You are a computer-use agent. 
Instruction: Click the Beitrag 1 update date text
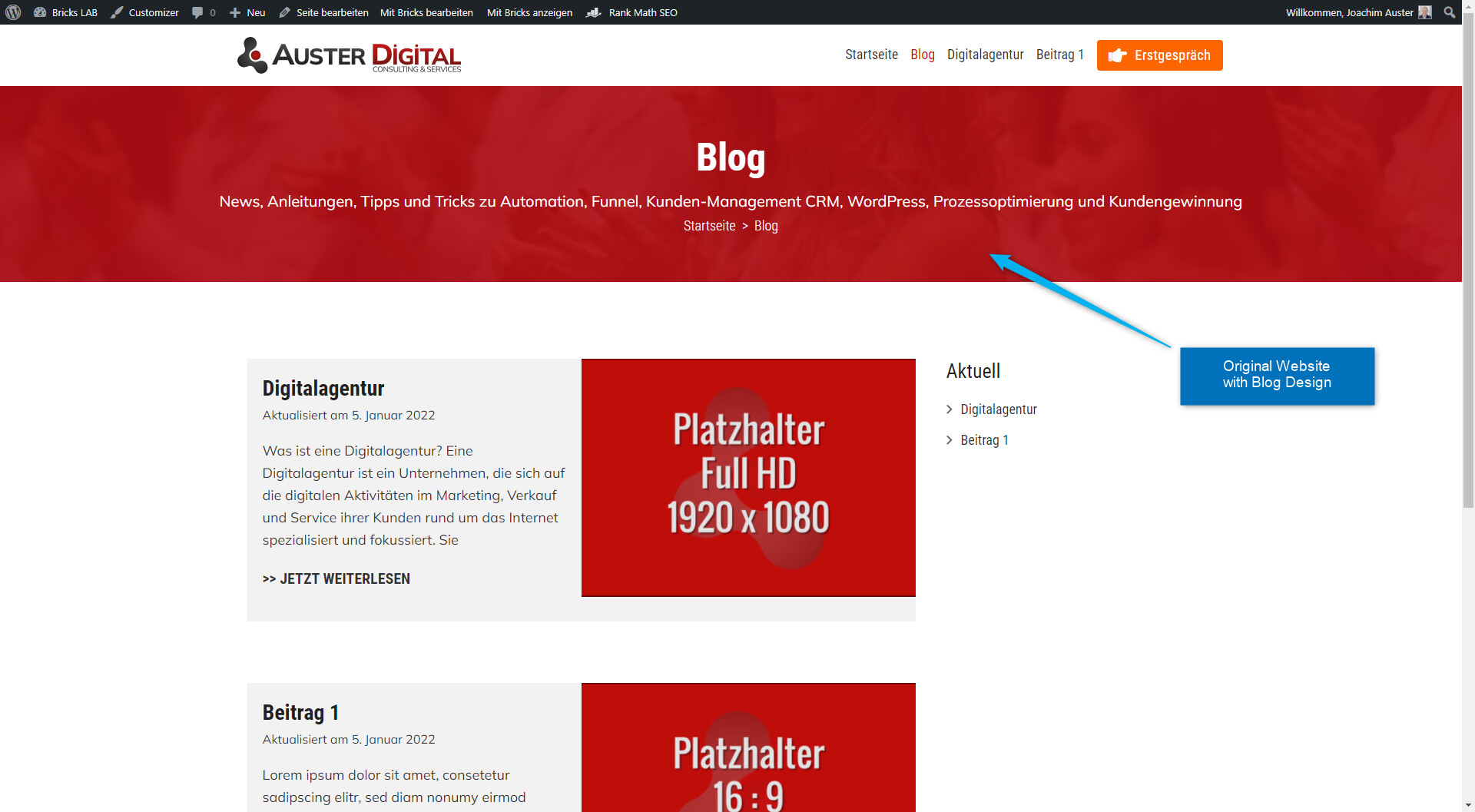(349, 740)
